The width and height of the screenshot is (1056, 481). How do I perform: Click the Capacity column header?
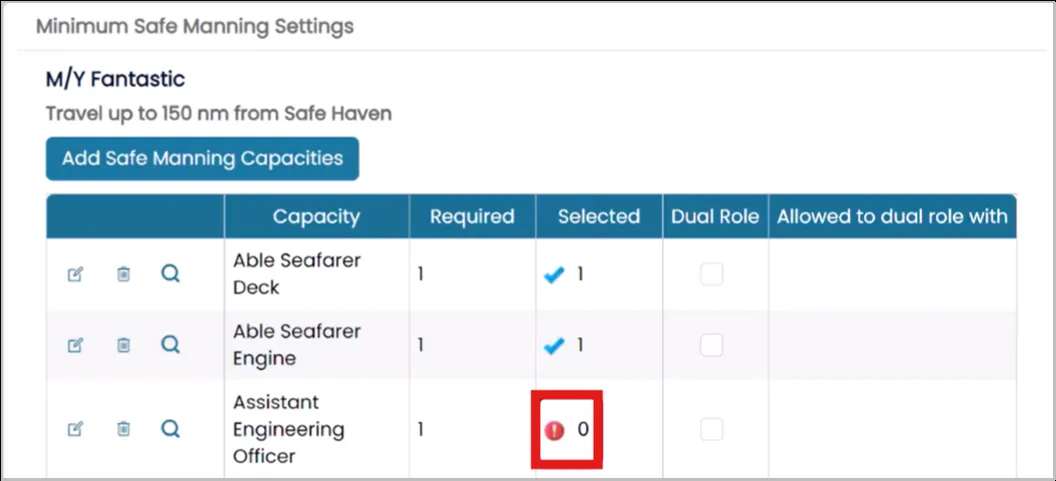click(317, 216)
